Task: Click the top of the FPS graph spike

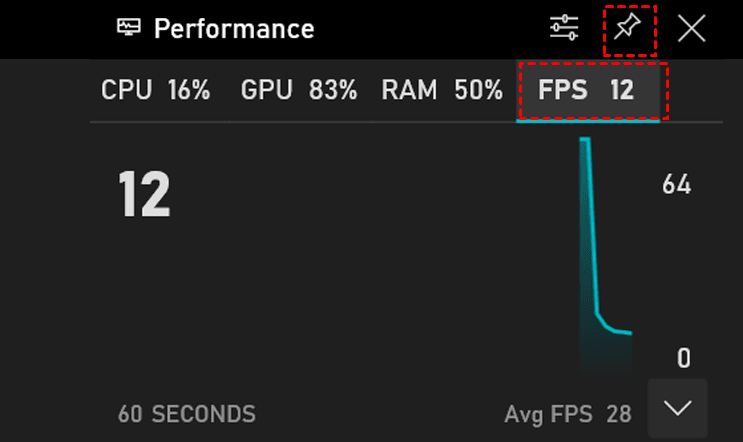Action: (585, 141)
